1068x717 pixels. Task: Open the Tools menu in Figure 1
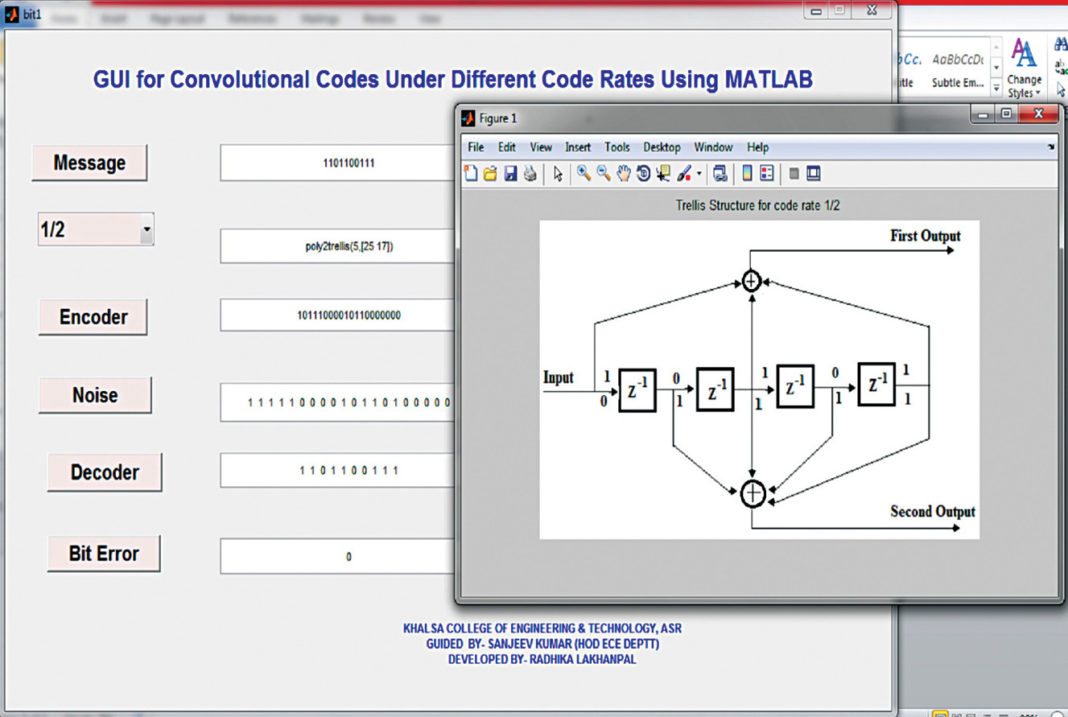(x=617, y=147)
